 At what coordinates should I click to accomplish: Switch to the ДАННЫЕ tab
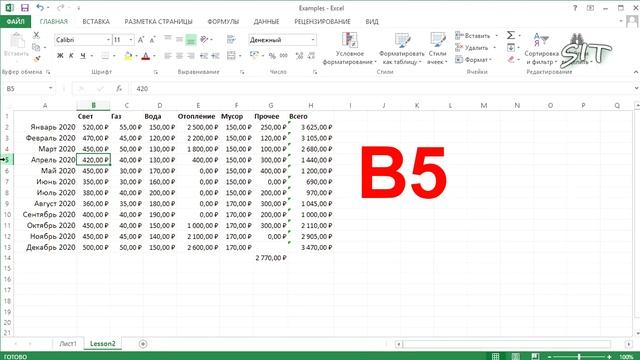266,22
